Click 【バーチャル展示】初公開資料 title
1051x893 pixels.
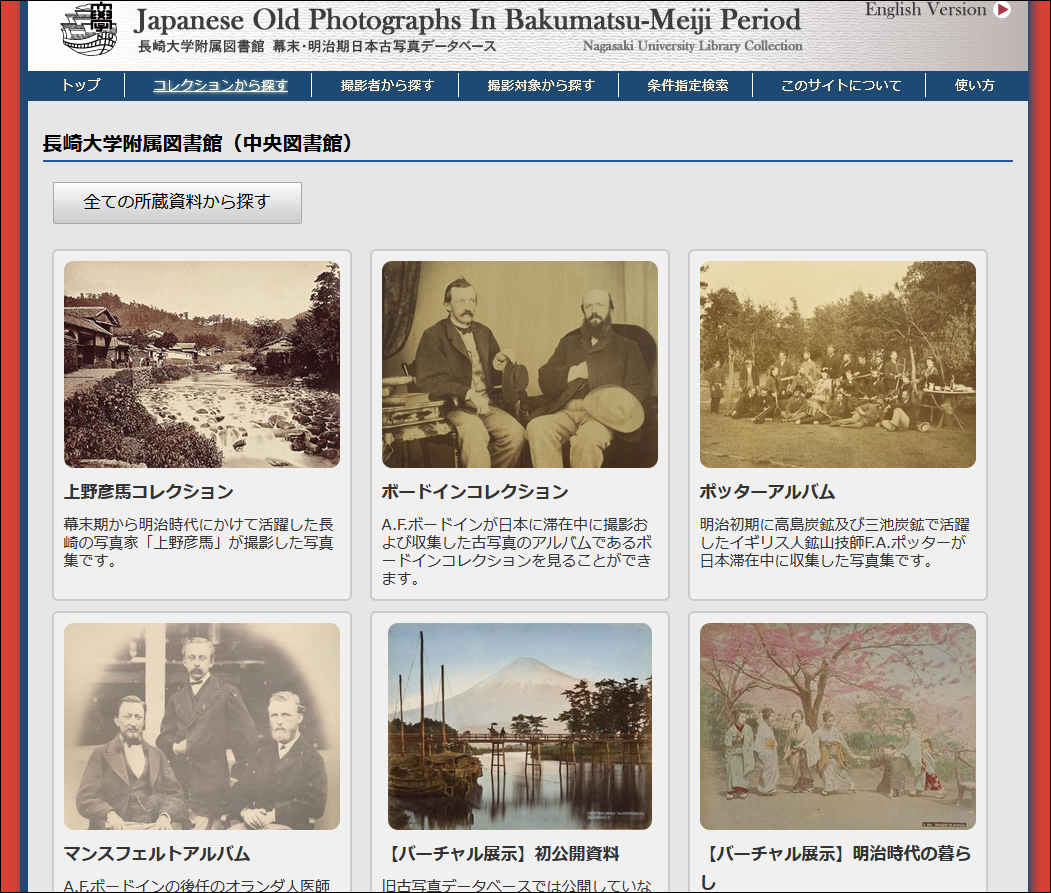coord(500,853)
